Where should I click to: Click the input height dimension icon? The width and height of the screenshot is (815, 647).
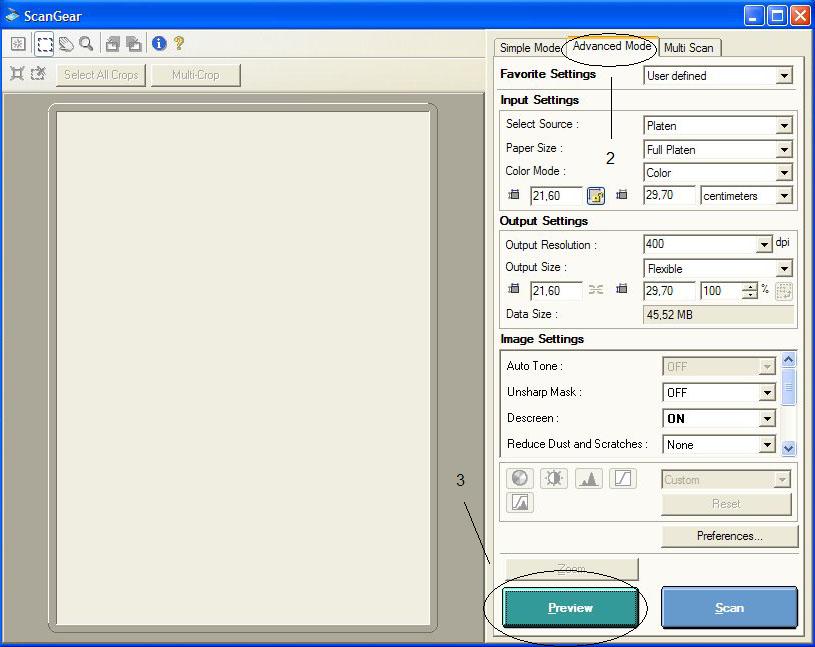click(x=622, y=195)
